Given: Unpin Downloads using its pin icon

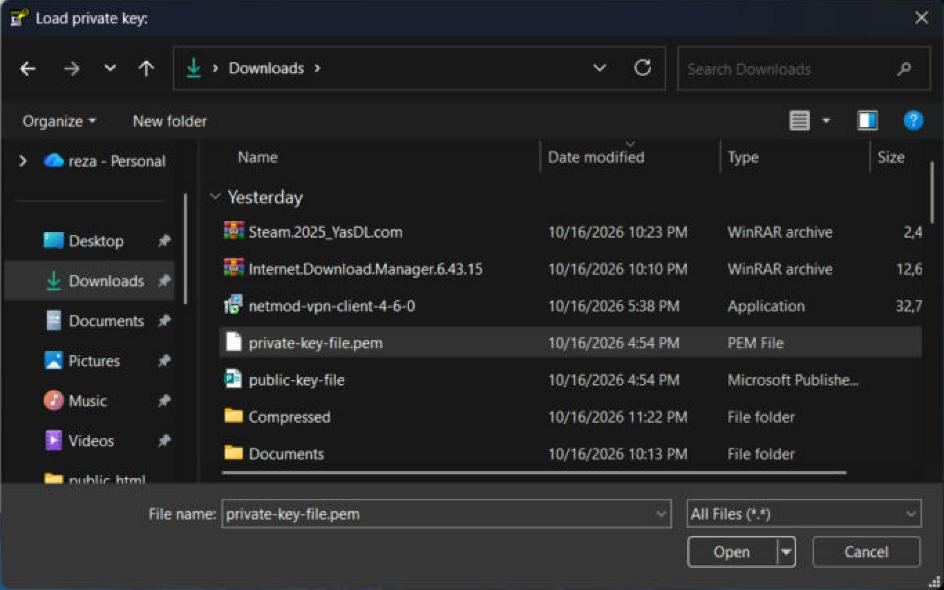Looking at the screenshot, I should point(164,281).
